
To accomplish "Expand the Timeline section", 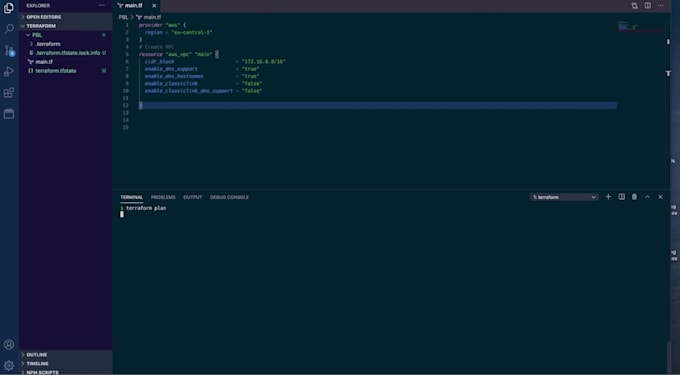I will click(65, 363).
